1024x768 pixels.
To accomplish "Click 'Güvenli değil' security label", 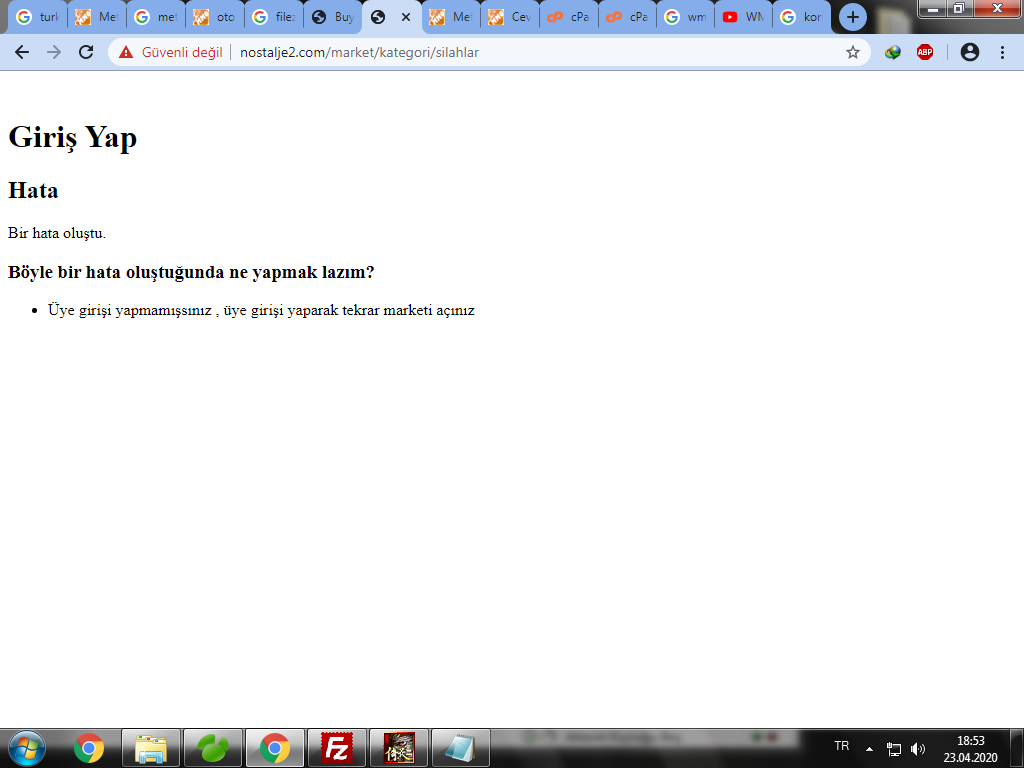I will (182, 52).
